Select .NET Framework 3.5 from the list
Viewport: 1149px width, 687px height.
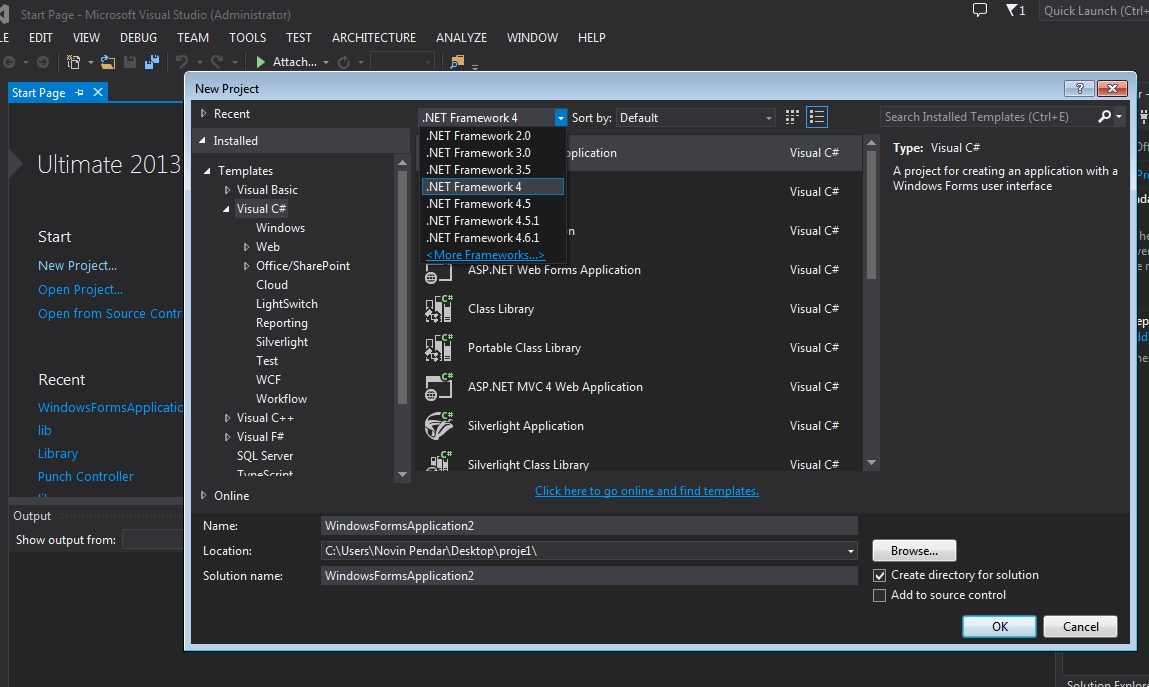(x=493, y=170)
